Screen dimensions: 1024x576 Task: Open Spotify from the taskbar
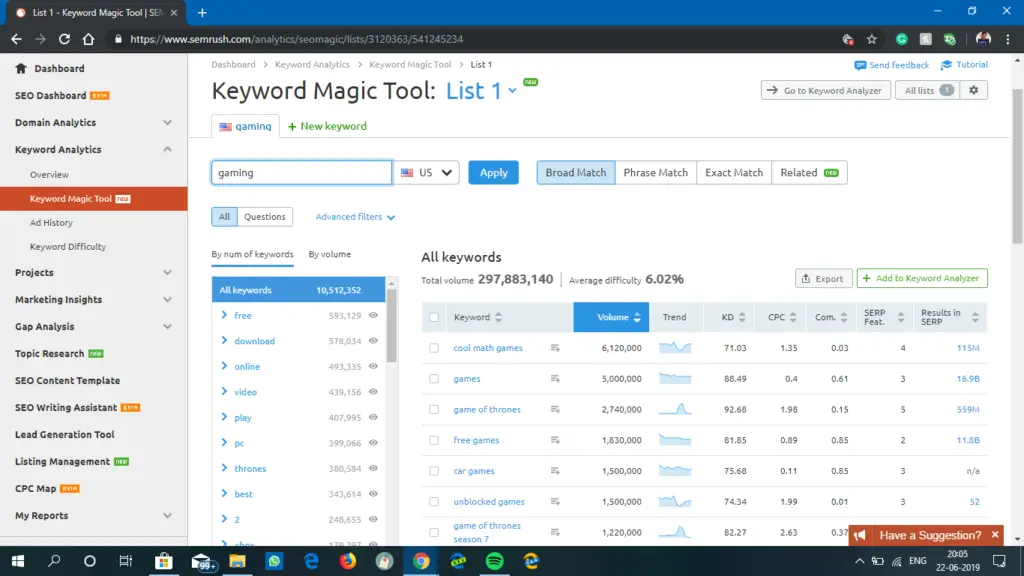pyautogui.click(x=494, y=561)
